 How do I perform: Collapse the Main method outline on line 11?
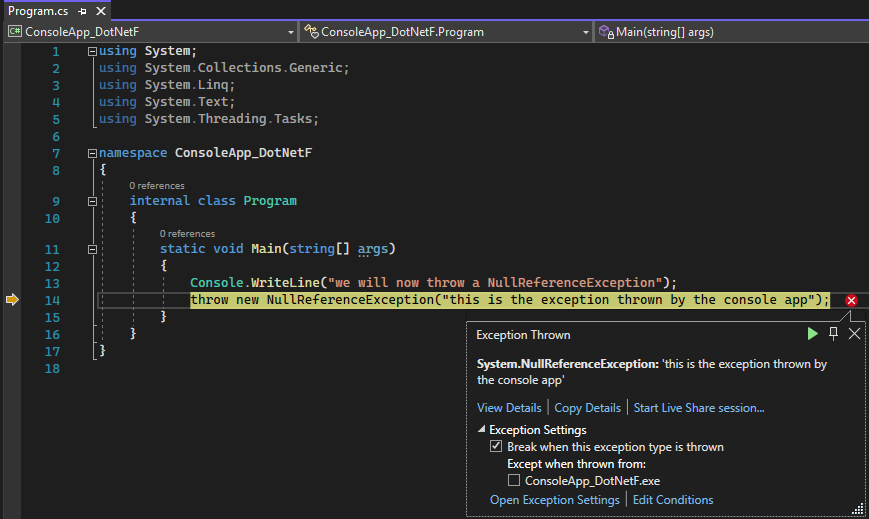(92, 249)
